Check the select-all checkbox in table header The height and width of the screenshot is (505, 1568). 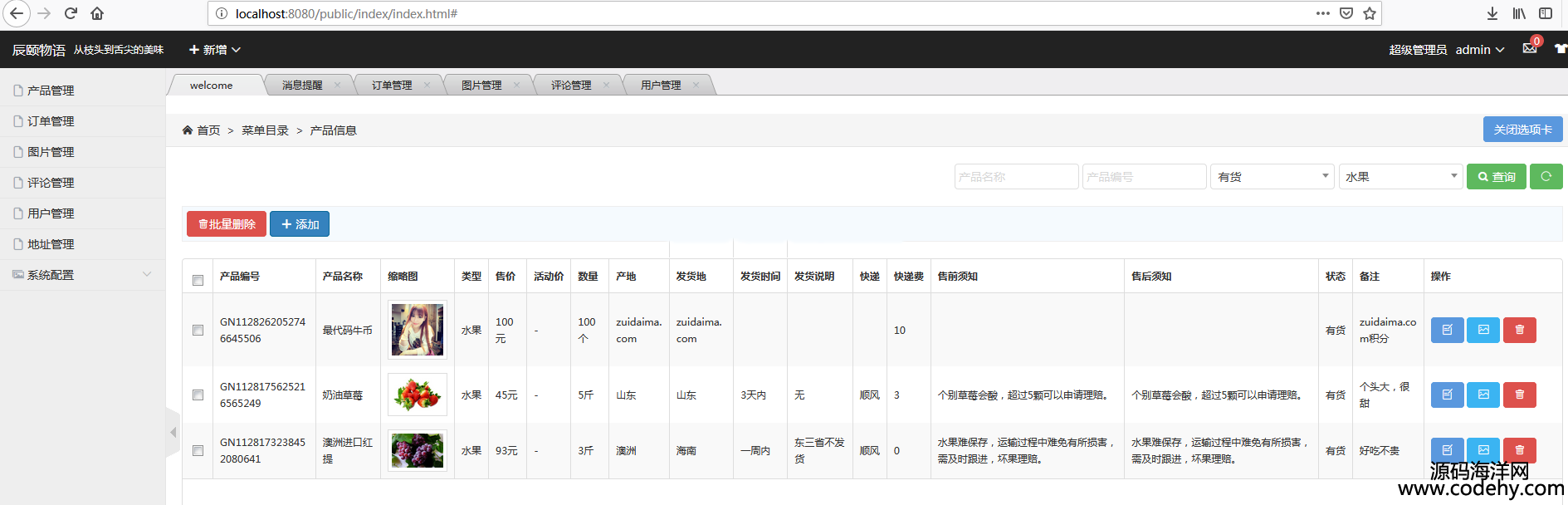coord(198,280)
